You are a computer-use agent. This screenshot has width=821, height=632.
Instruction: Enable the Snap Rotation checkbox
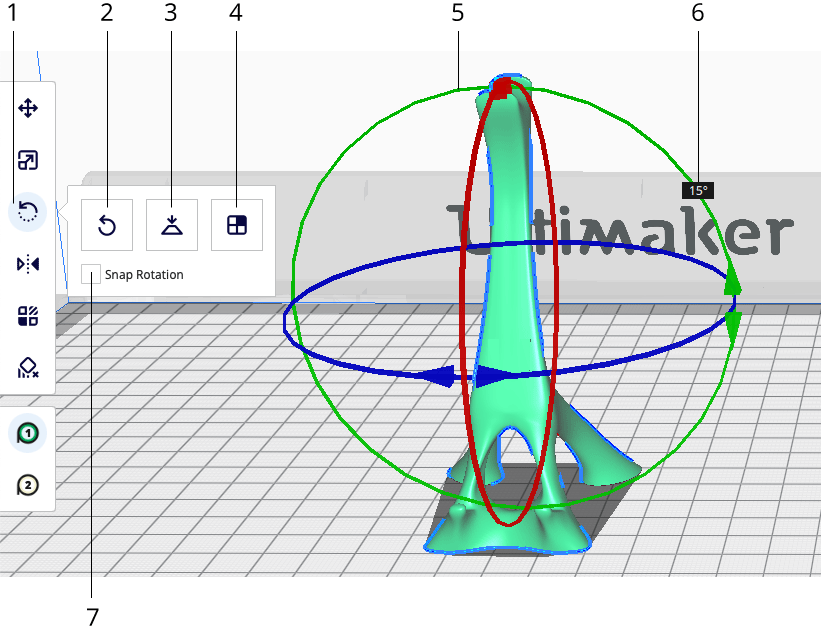tap(91, 274)
